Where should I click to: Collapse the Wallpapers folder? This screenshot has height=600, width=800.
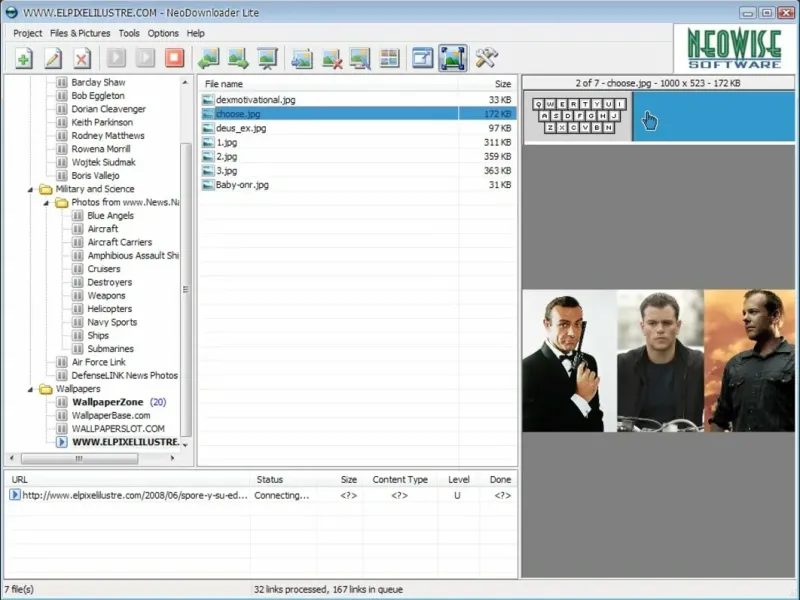click(30, 389)
